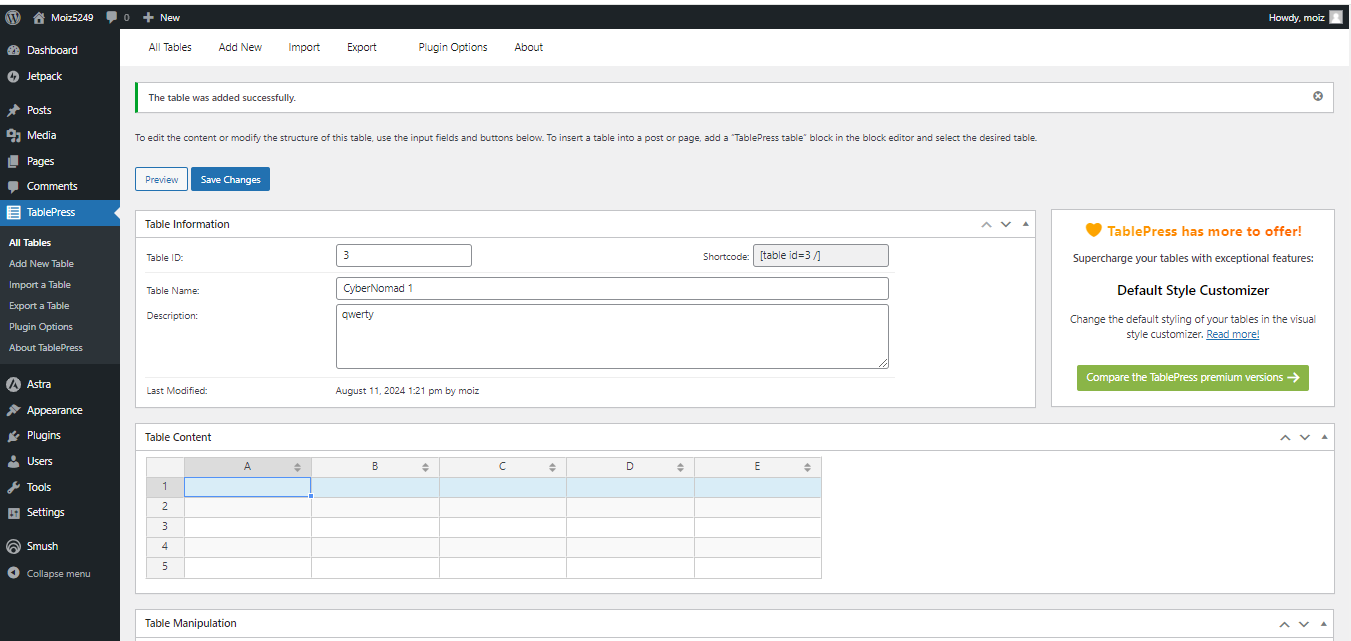Open About TablePress in sidebar submenu
Viewport: 1351px width, 641px height.
tap(46, 348)
